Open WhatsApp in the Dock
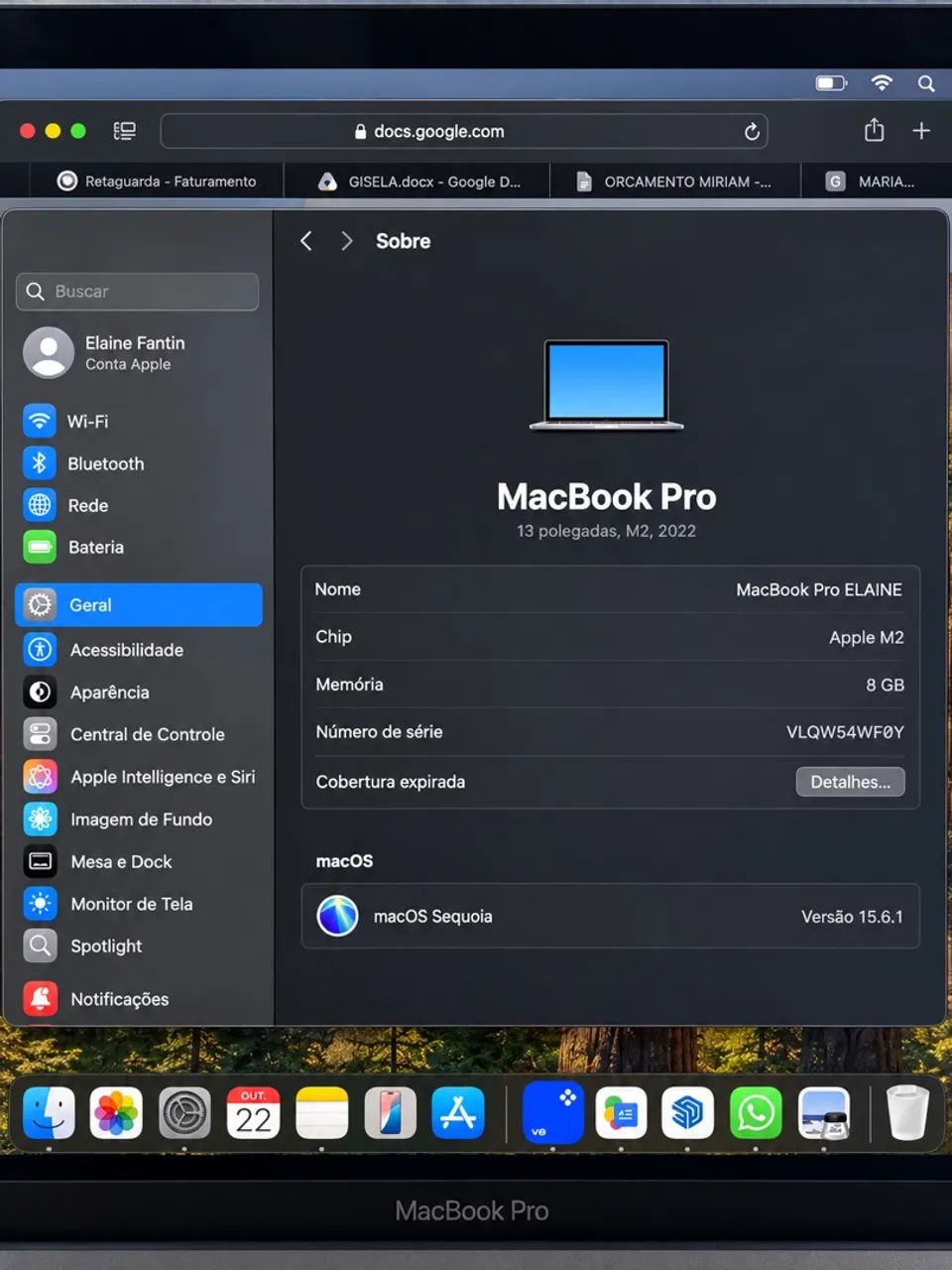The image size is (952, 1270). coord(756,1112)
